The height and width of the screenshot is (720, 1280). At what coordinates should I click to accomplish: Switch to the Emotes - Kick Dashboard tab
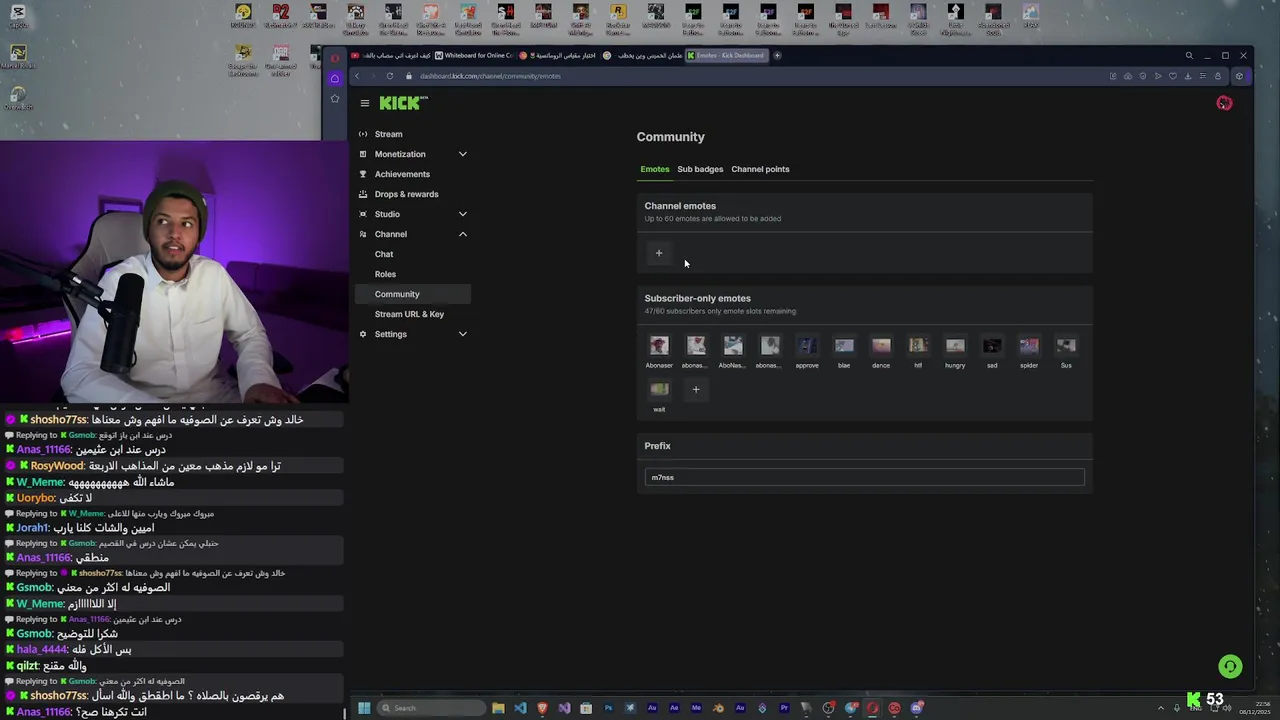pos(727,55)
